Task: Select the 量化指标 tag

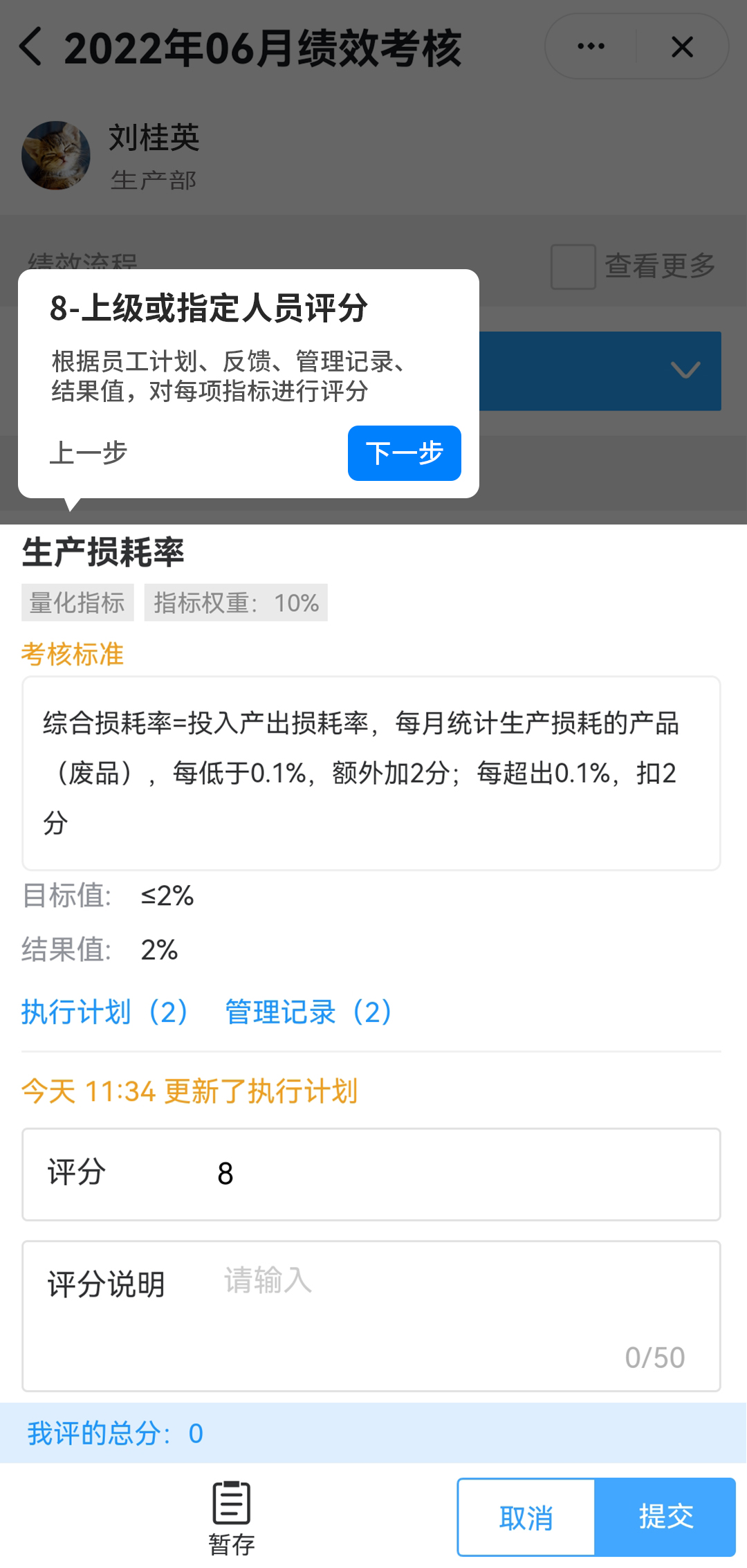Action: 77,603
